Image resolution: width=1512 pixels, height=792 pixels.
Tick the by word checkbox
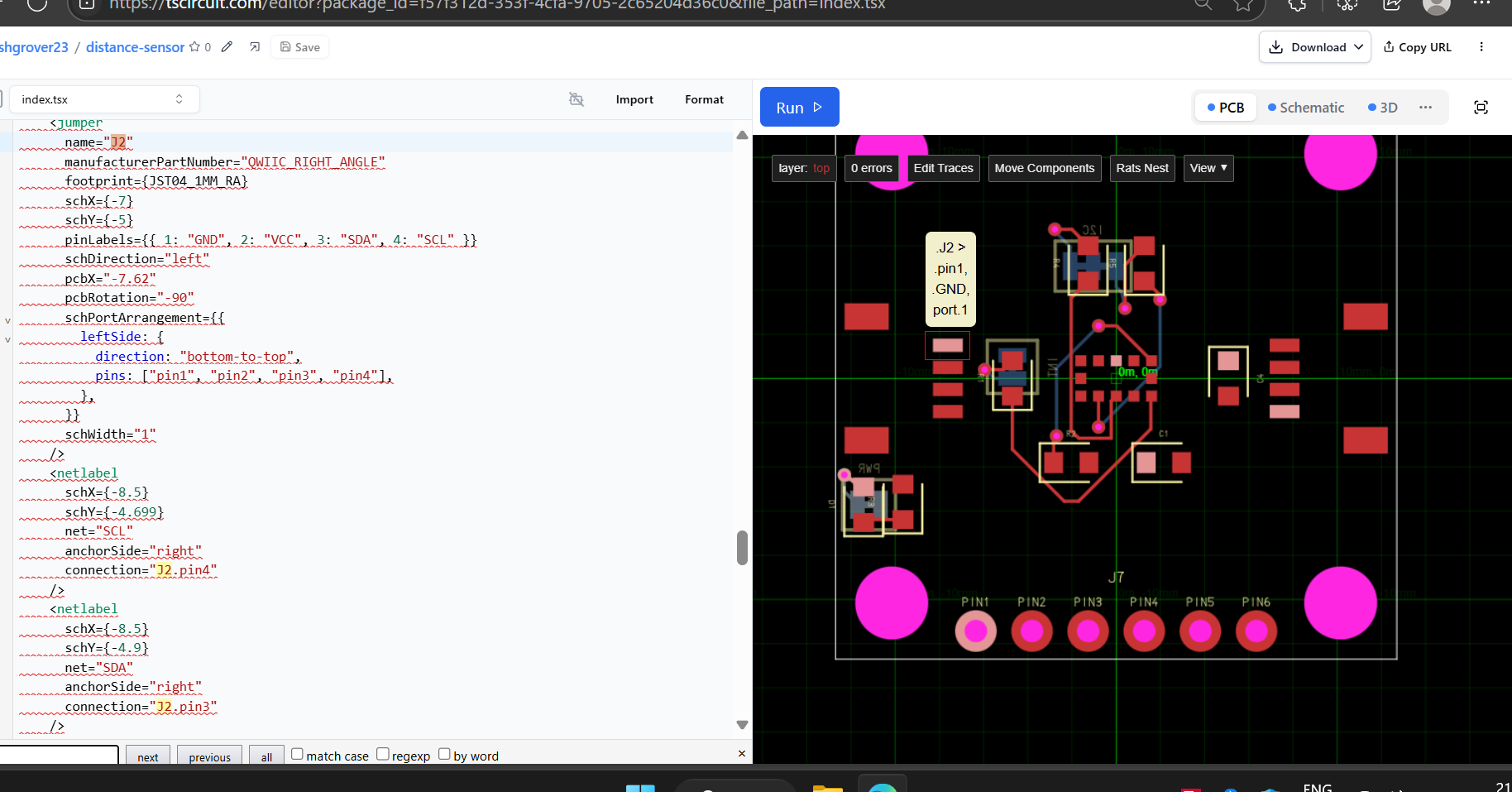click(x=444, y=754)
